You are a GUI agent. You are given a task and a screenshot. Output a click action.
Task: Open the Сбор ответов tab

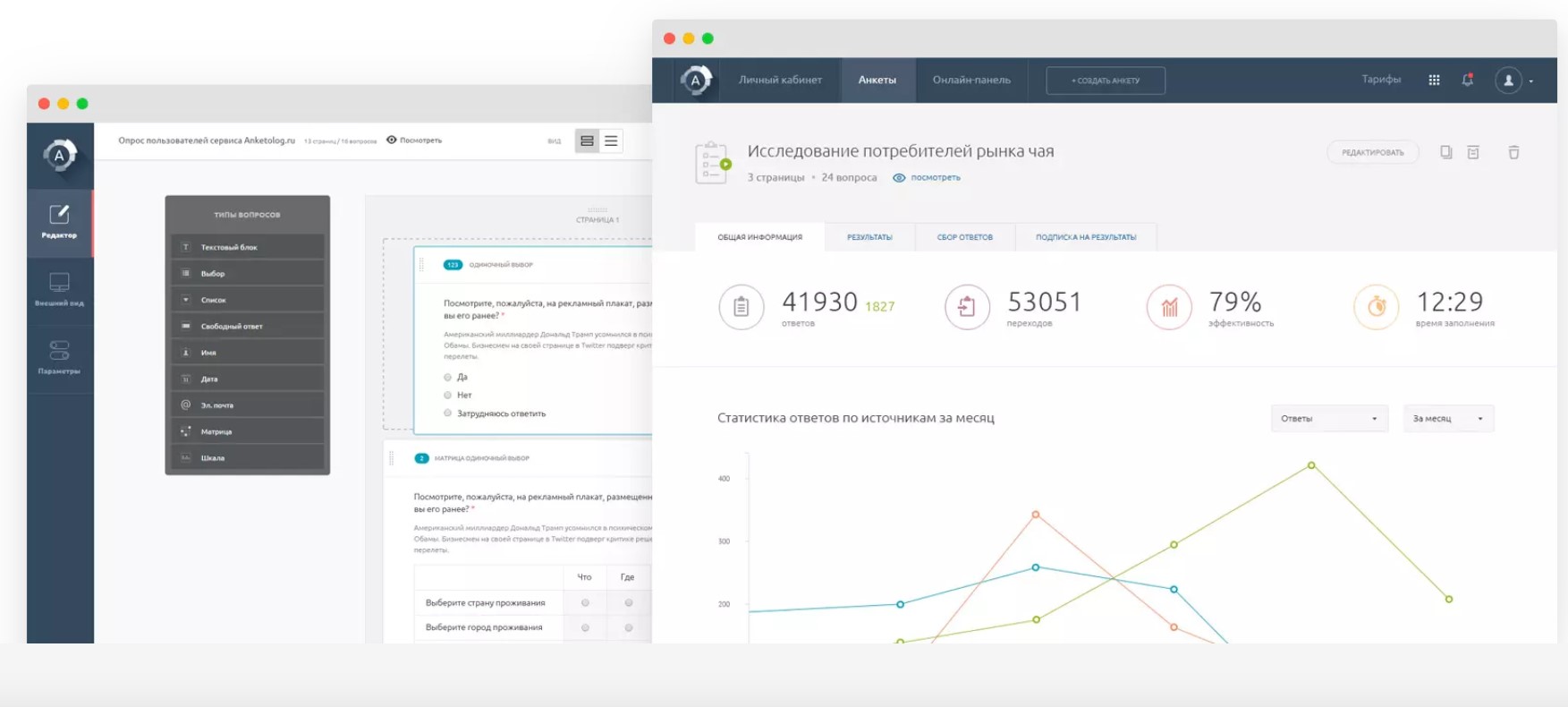[x=964, y=237]
